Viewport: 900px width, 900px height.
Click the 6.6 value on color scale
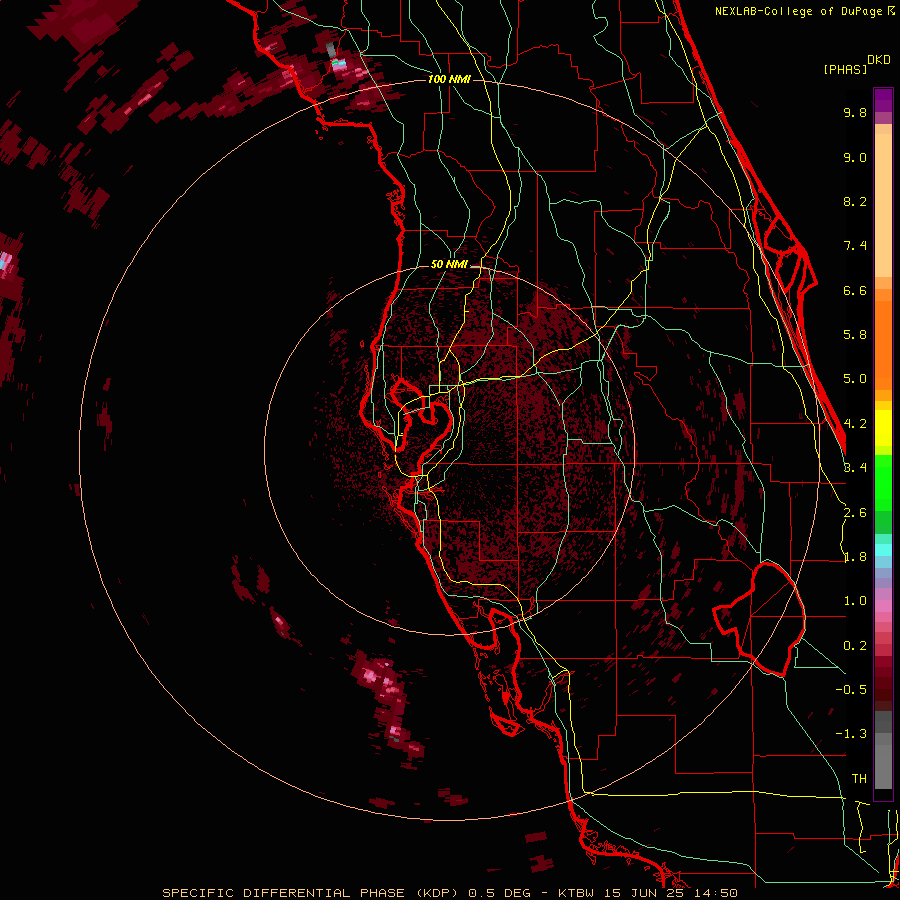855,290
